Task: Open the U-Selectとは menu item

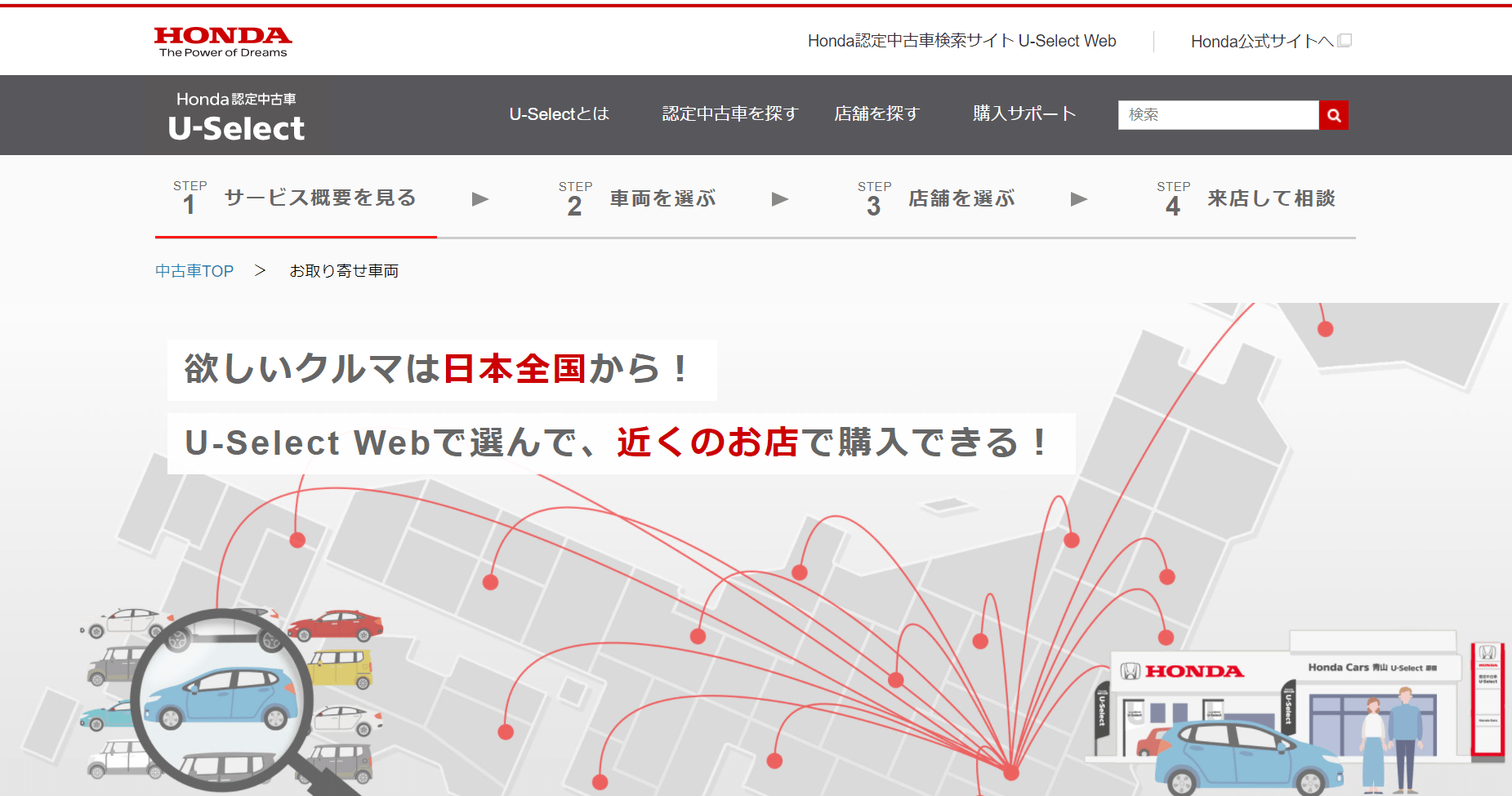Action: 559,114
